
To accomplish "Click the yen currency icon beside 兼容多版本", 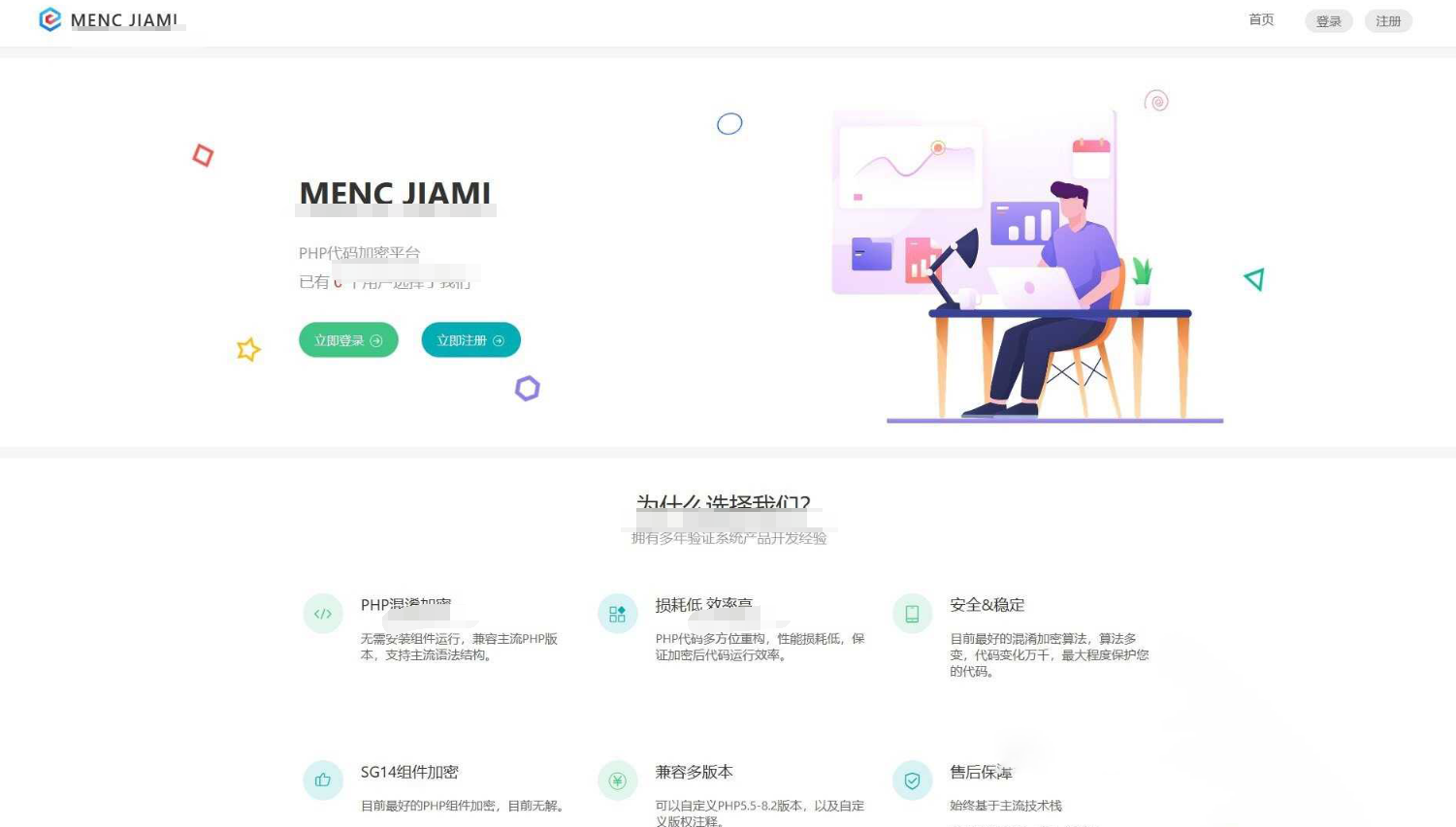I will pyautogui.click(x=617, y=779).
